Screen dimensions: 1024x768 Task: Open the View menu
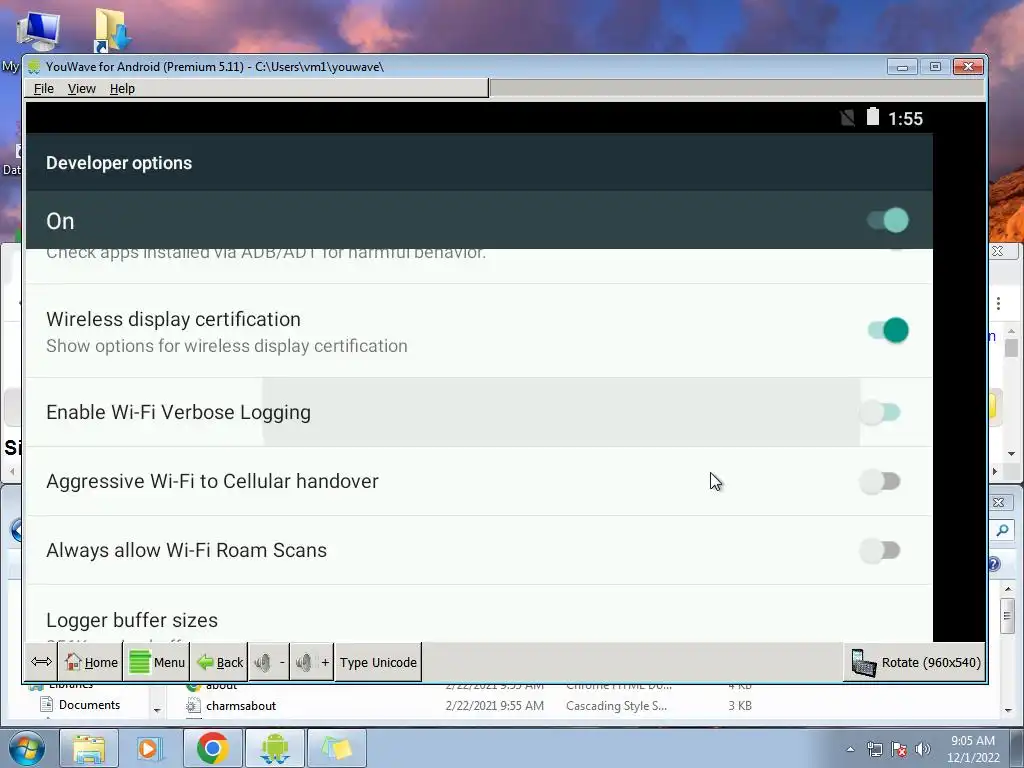[x=82, y=88]
